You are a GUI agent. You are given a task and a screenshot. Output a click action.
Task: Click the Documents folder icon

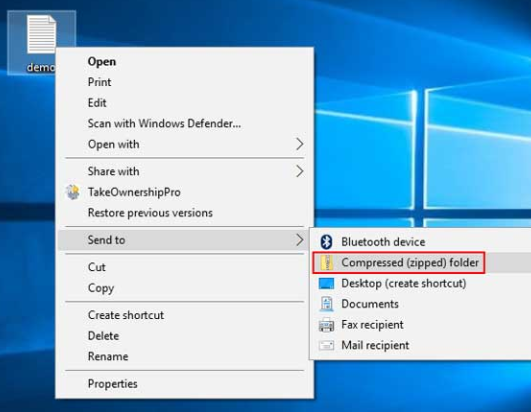(x=326, y=304)
